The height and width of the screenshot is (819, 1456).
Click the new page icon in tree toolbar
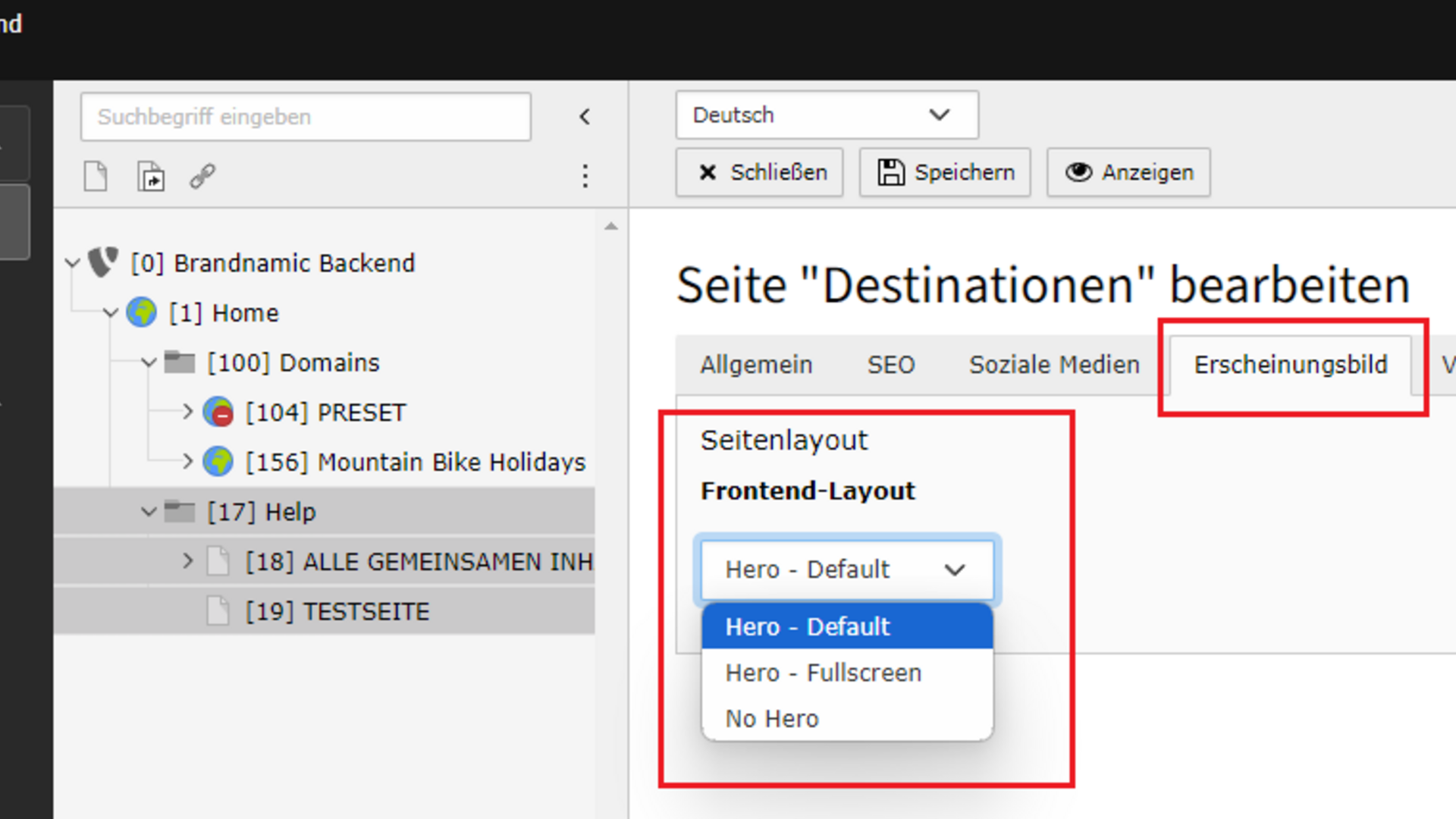(96, 177)
